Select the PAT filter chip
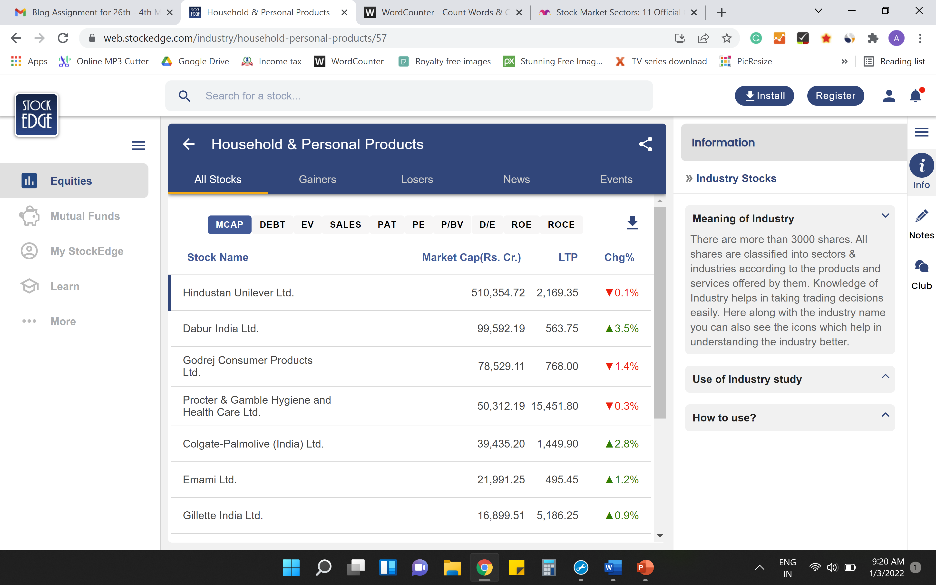This screenshot has height=585, width=936. pos(387,224)
